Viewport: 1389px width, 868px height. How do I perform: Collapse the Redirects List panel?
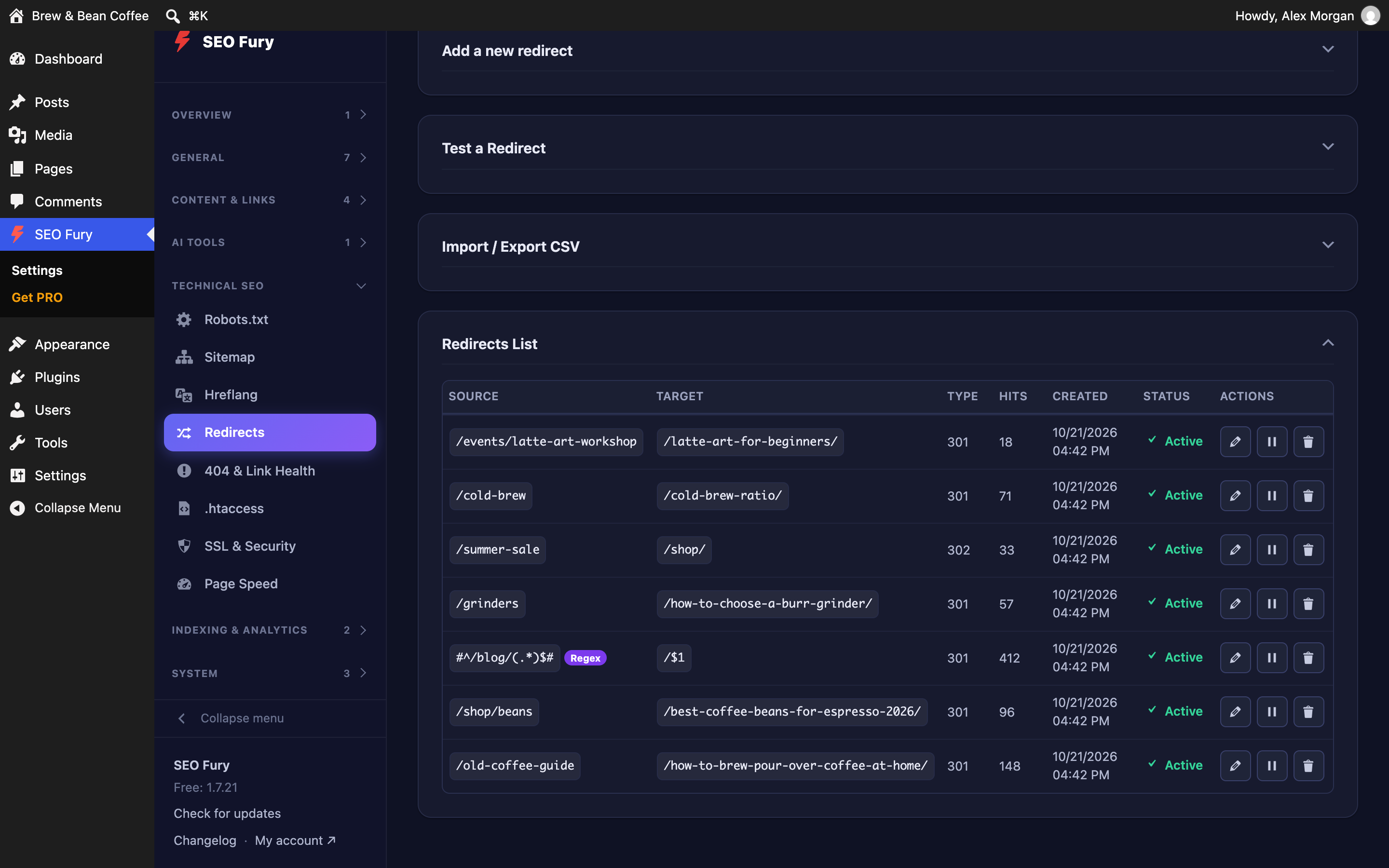tap(1328, 343)
